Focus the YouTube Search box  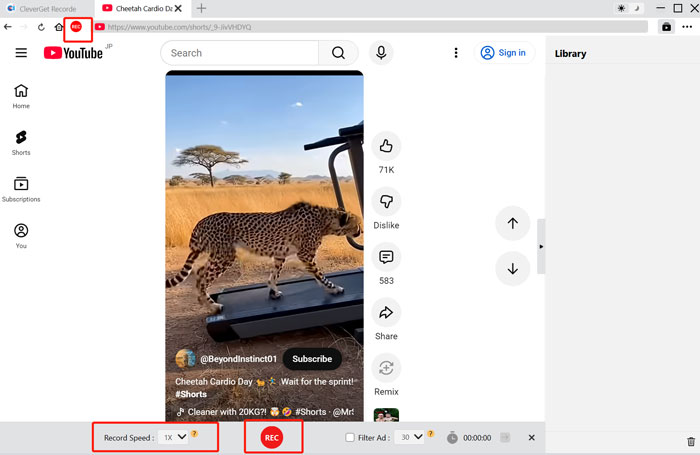click(240, 53)
